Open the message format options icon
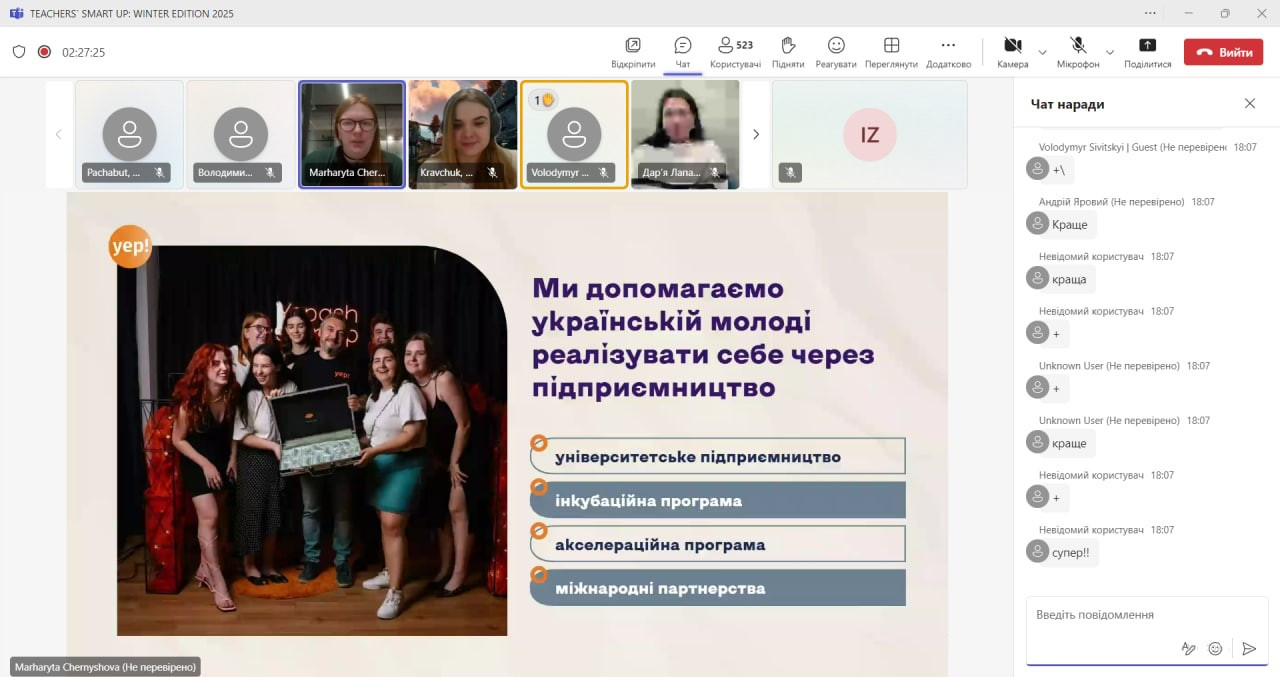1280x677 pixels. (1188, 648)
